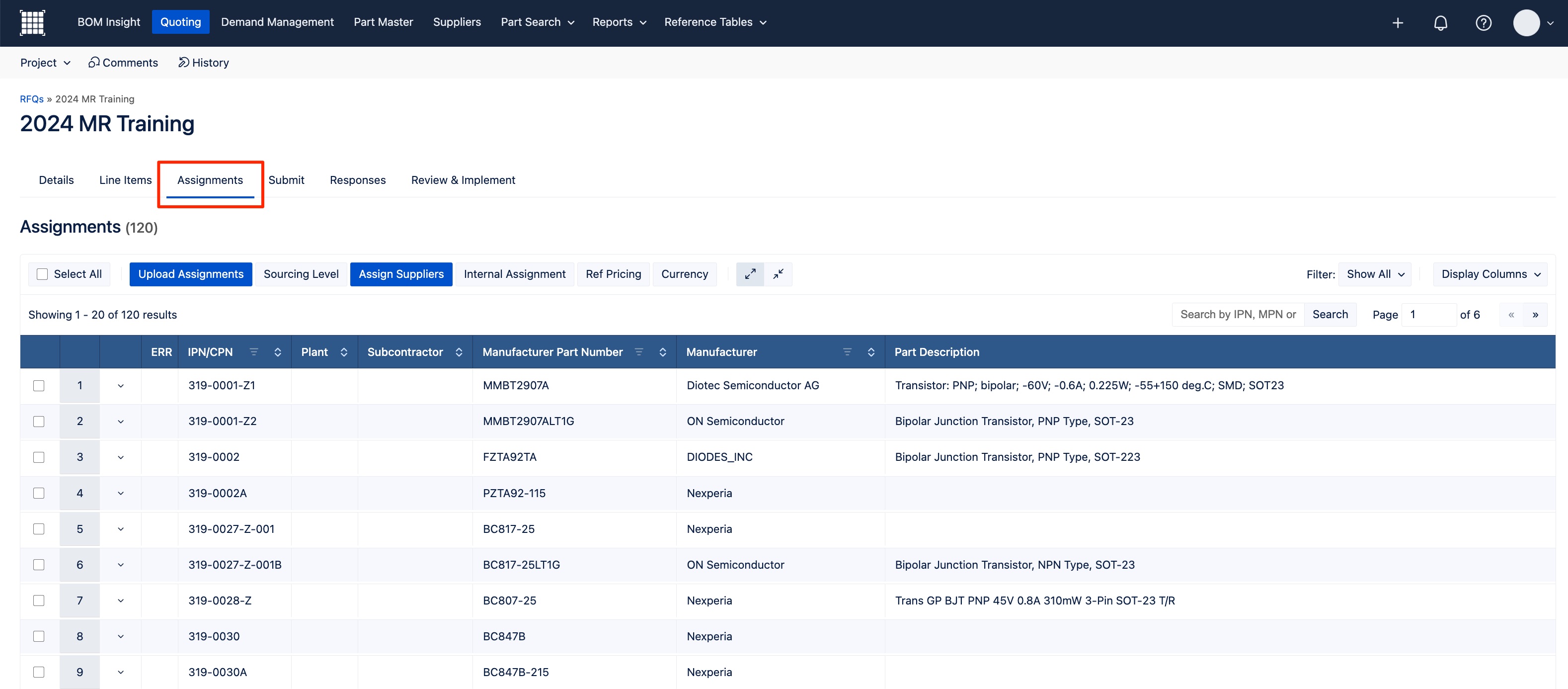Screen dimensions: 1568x689
Task: Follow the RFQs breadcrumb link
Action: (x=32, y=99)
